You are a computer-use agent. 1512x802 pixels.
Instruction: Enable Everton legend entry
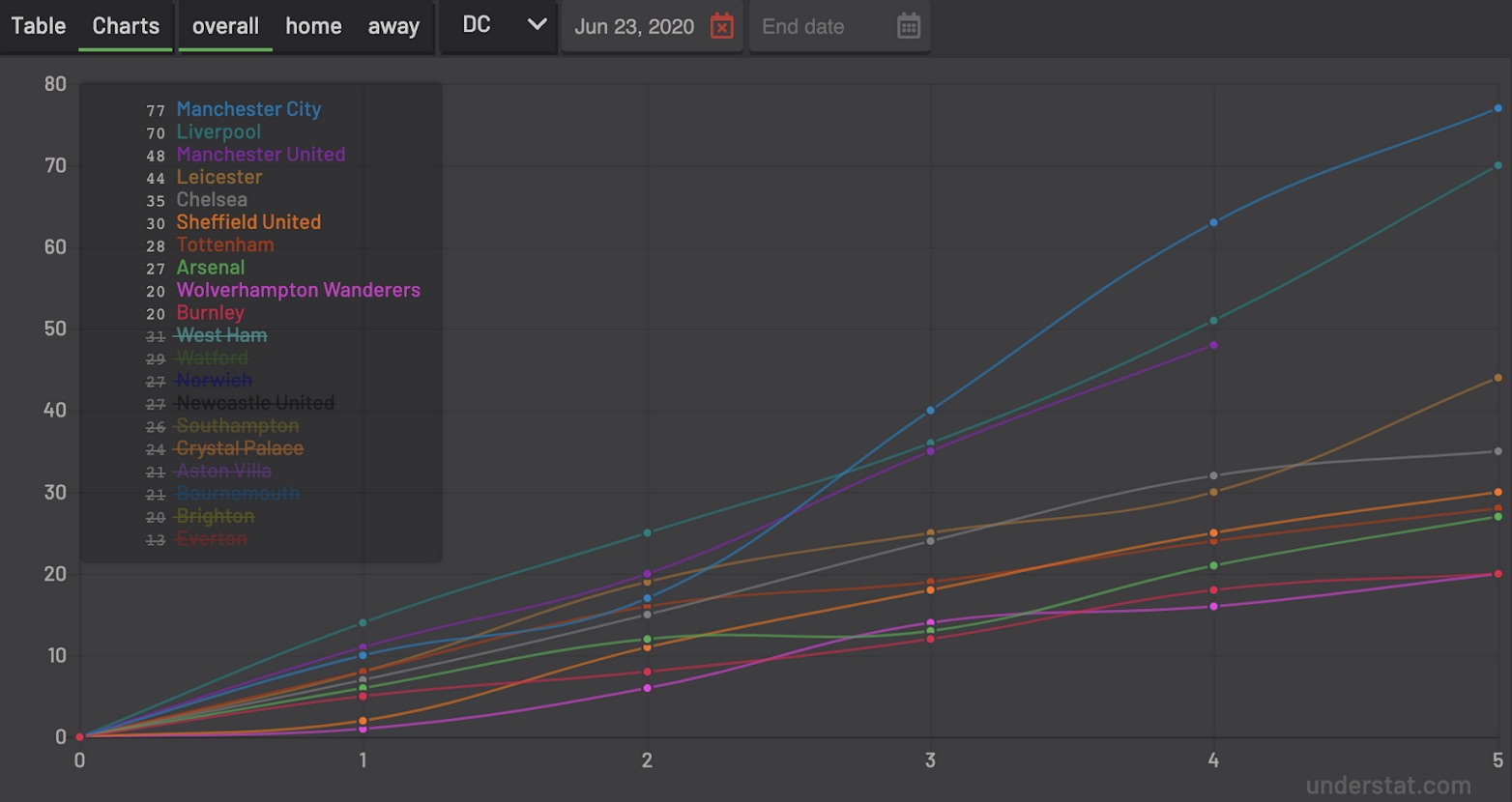(x=212, y=539)
